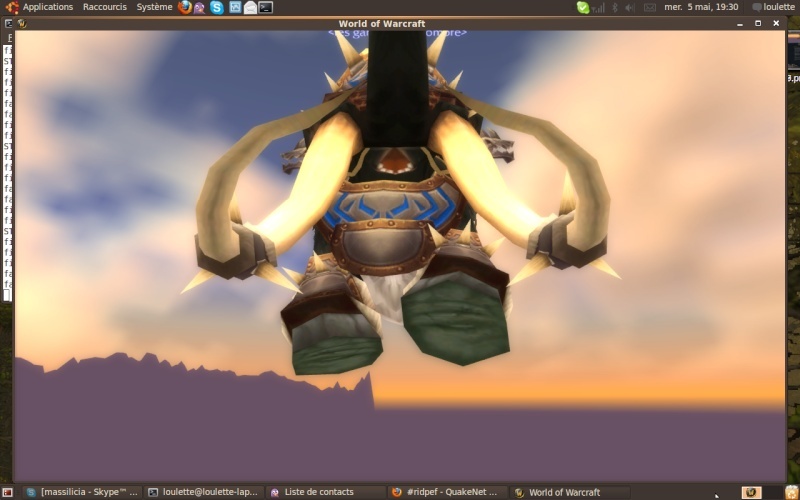Minimize the World of Warcraft window
The image size is (800, 500).
(740, 23)
